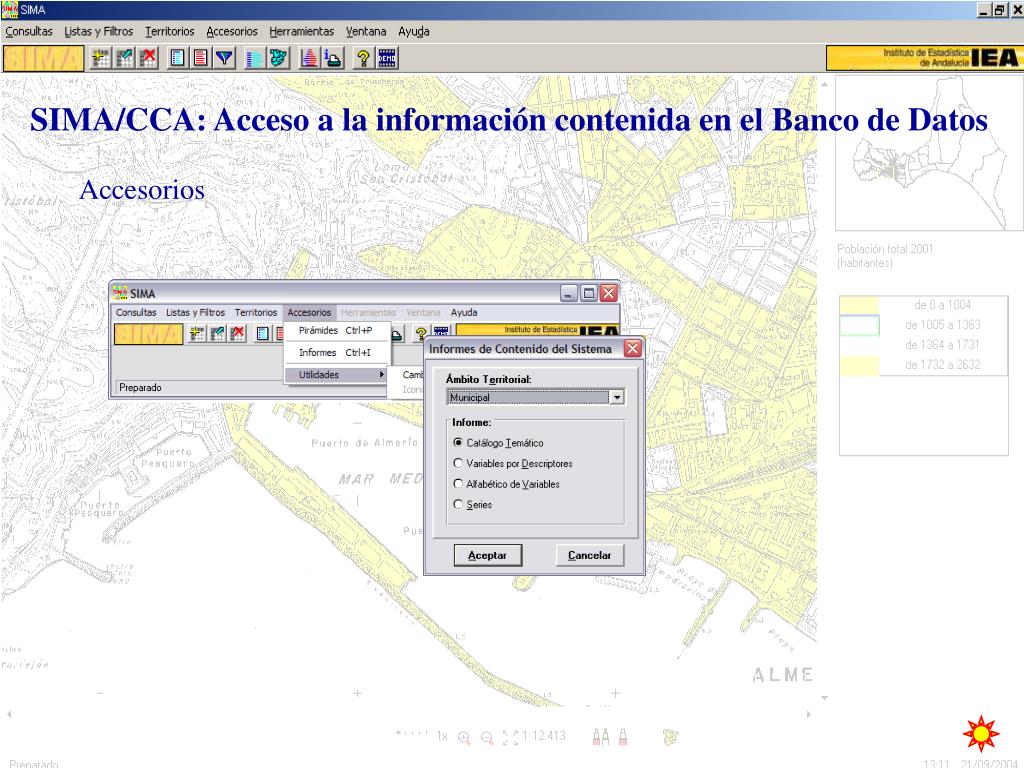Click the faded Andalucía map icon on map toolbar

pos(671,737)
